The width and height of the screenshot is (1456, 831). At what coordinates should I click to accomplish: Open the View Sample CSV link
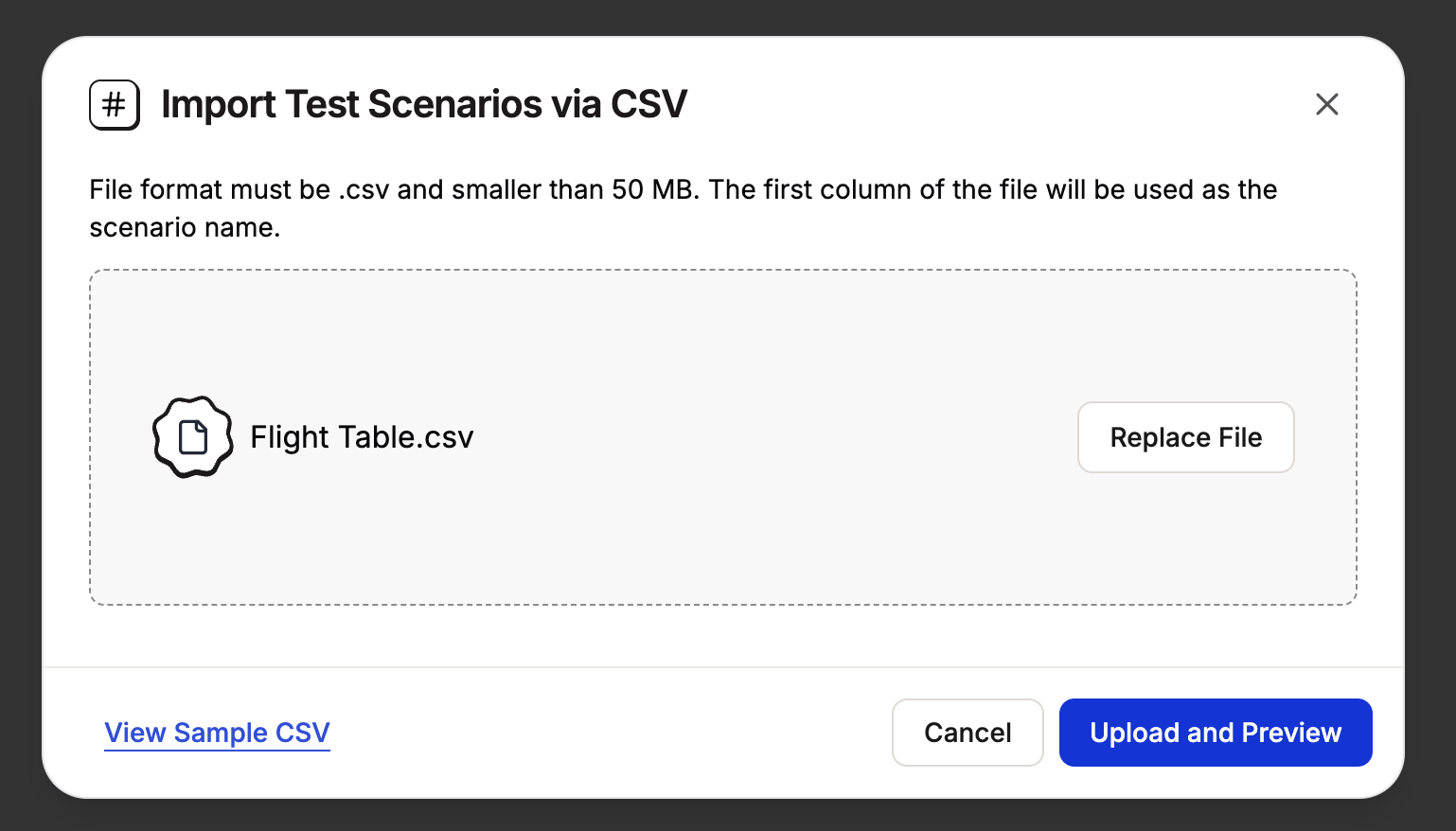(x=217, y=733)
